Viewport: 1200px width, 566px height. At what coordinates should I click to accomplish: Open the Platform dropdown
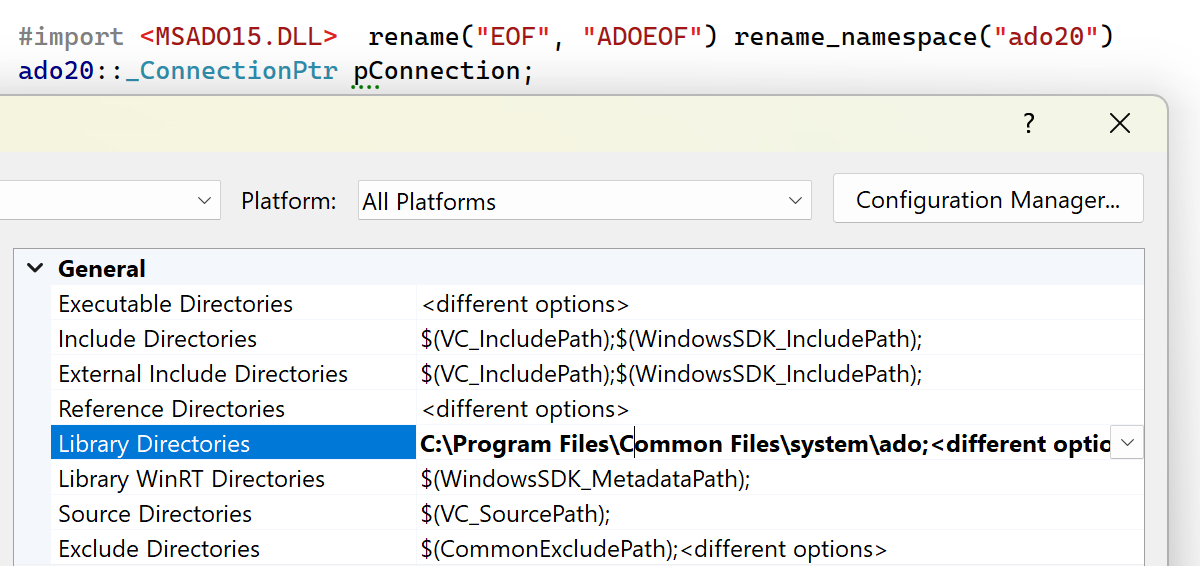point(584,201)
